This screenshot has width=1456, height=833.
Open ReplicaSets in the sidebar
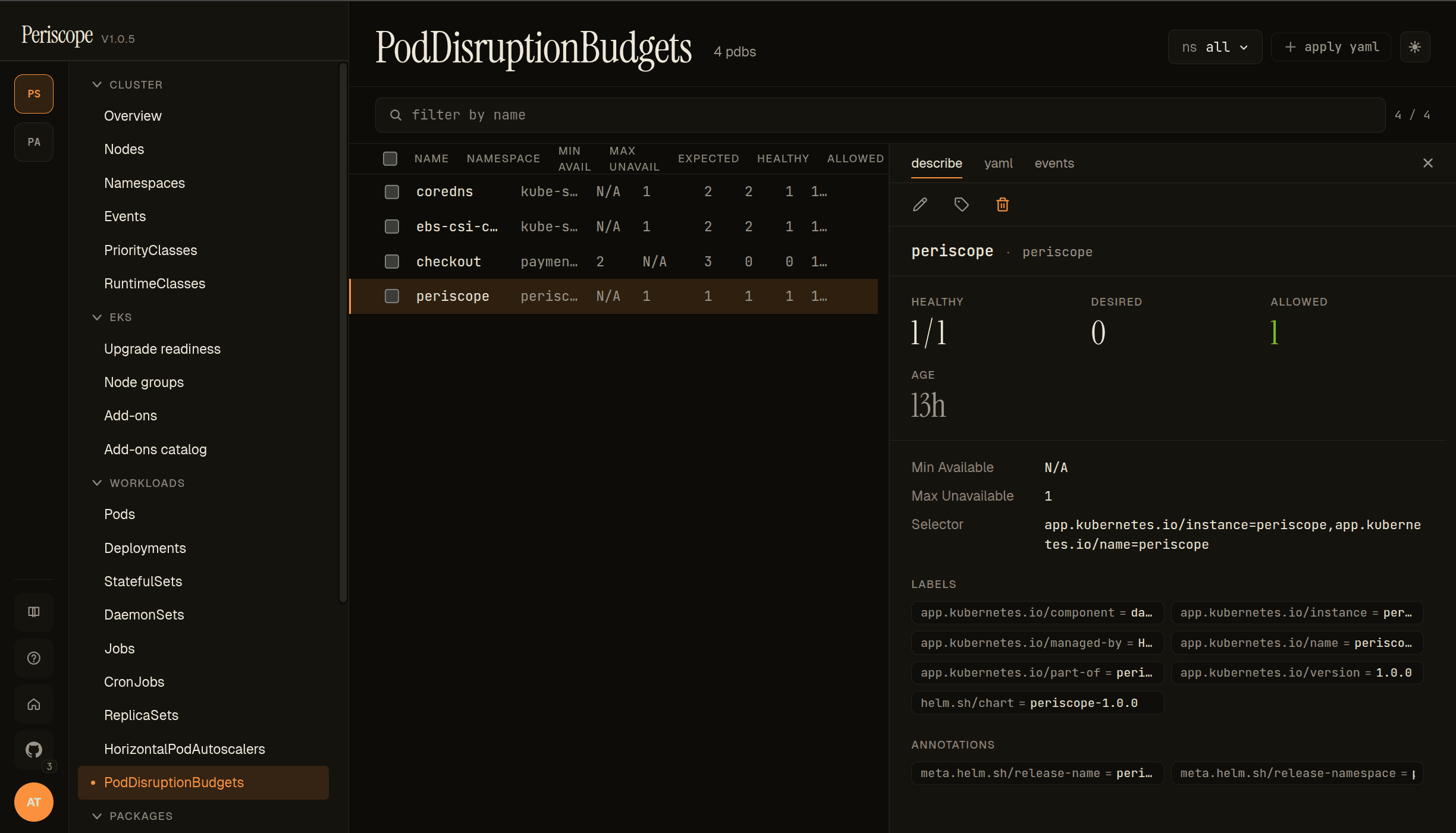[203, 715]
